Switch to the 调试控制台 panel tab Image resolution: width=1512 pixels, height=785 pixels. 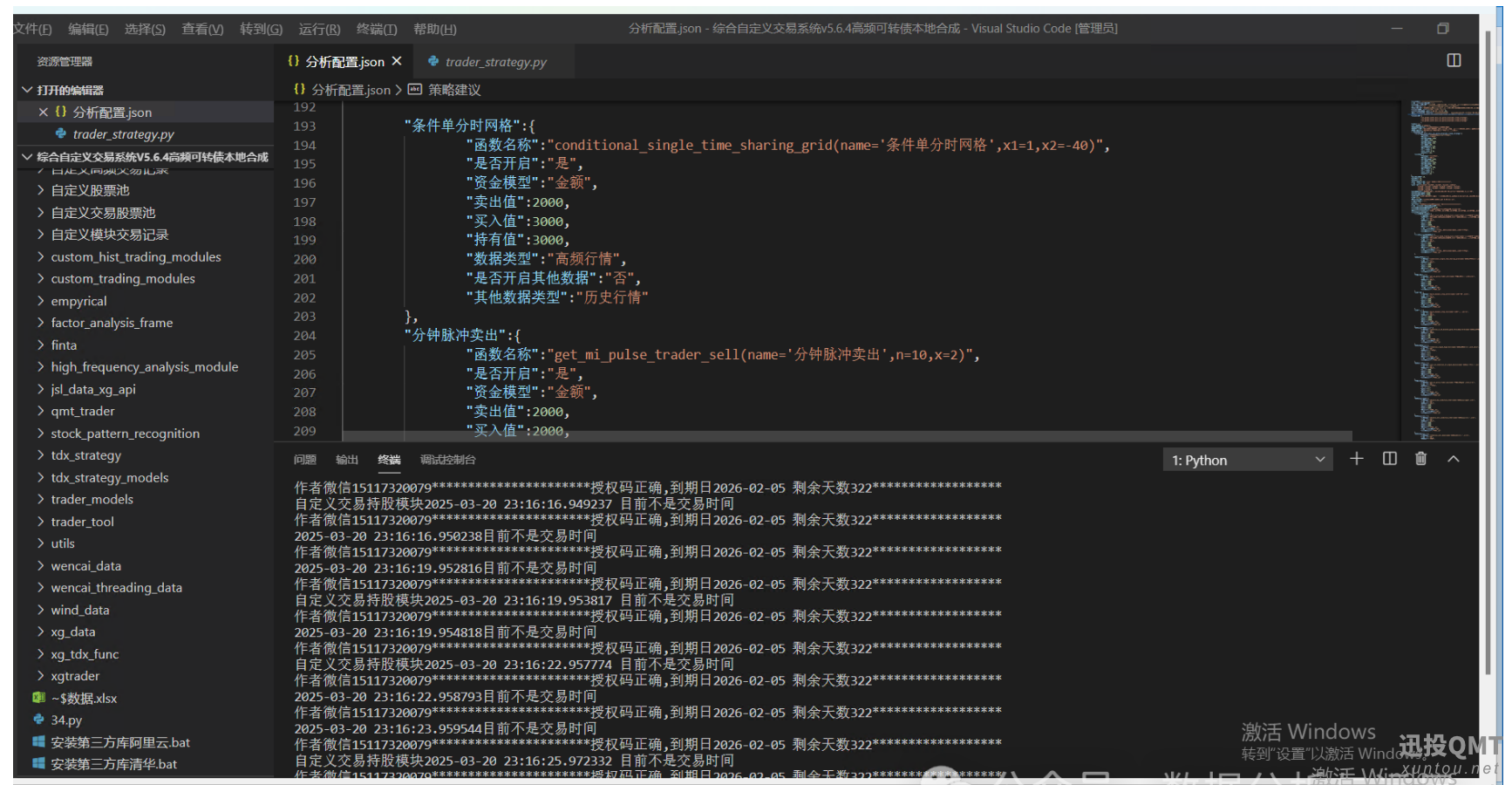click(447, 460)
